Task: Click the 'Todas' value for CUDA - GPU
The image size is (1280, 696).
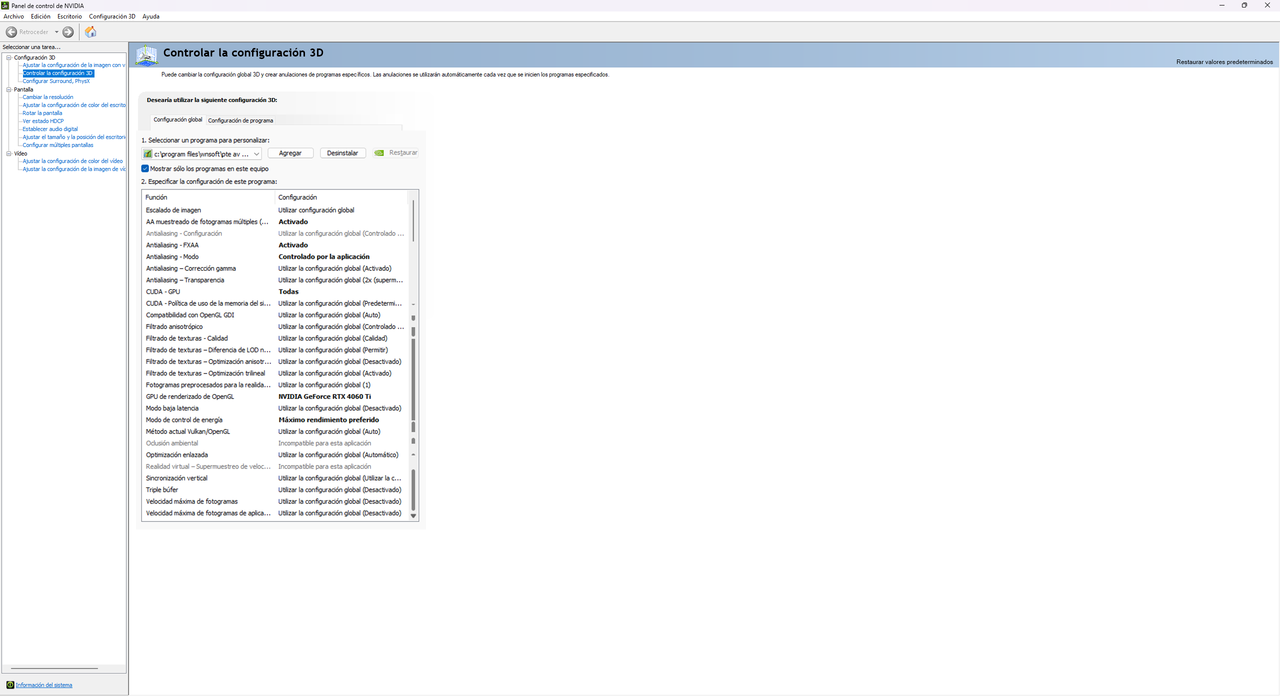Action: click(x=288, y=292)
